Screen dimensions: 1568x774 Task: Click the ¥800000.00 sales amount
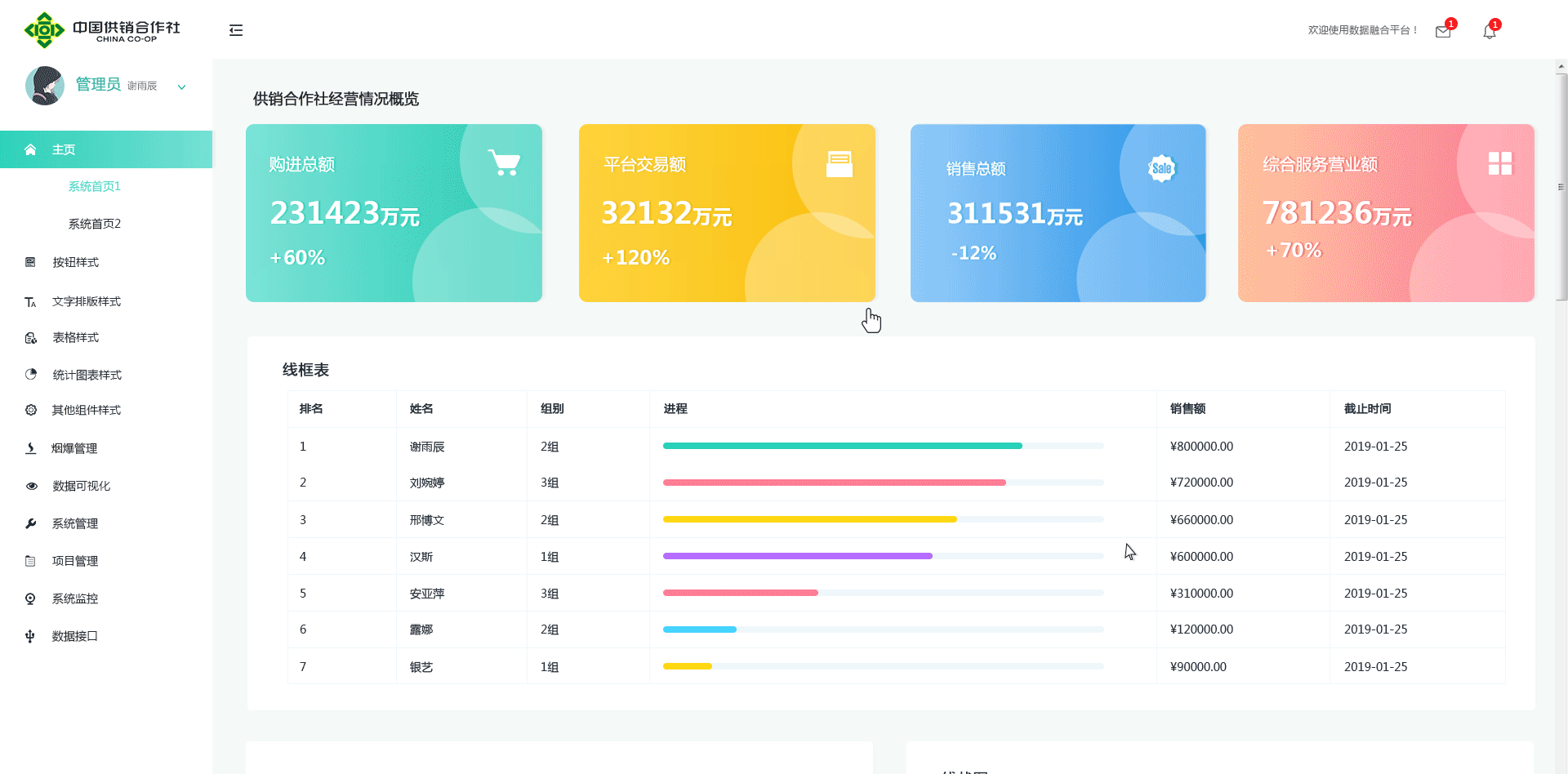[1201, 447]
